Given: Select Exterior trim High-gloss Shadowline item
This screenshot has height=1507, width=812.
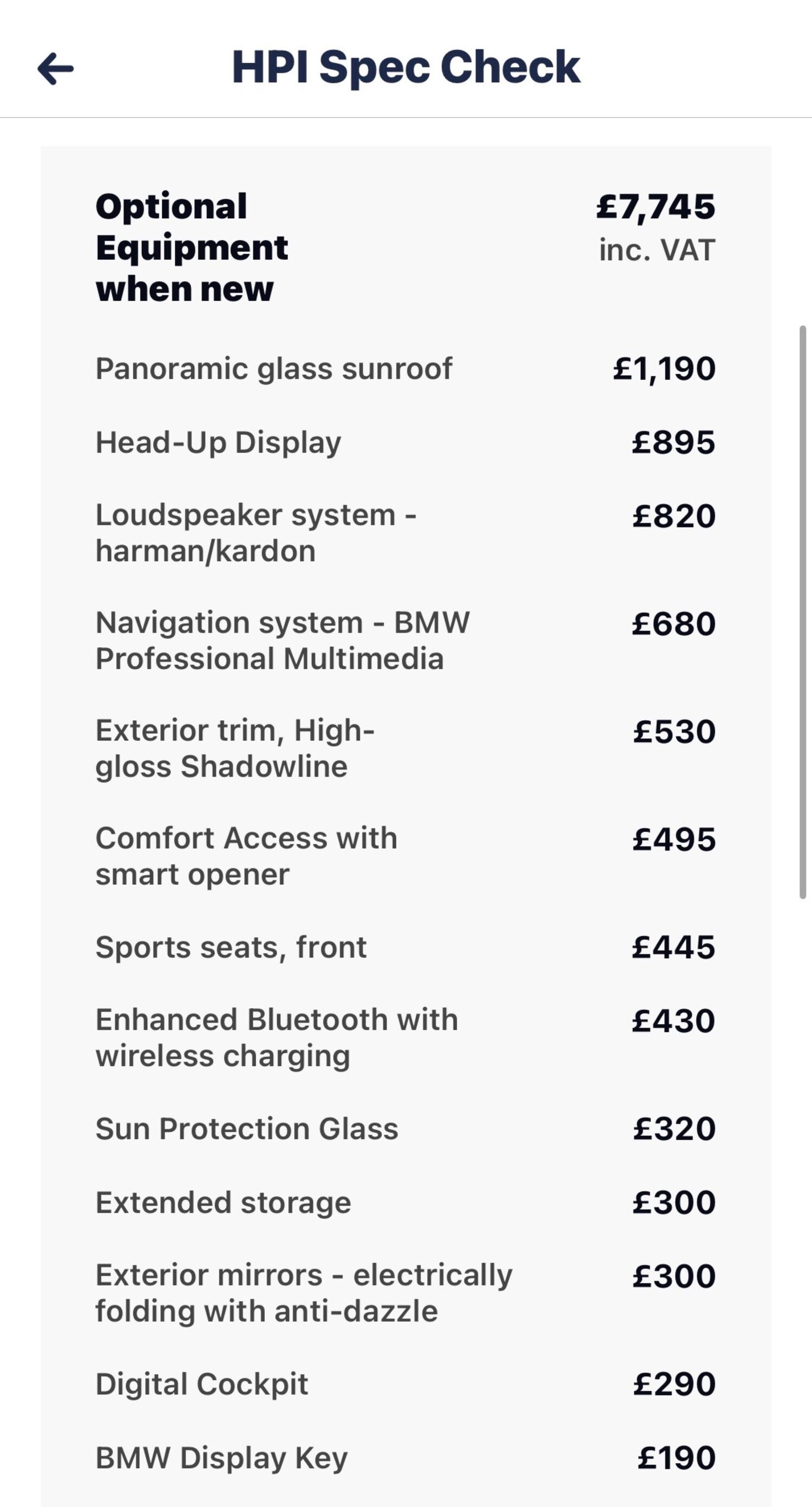Looking at the screenshot, I should coord(234,748).
